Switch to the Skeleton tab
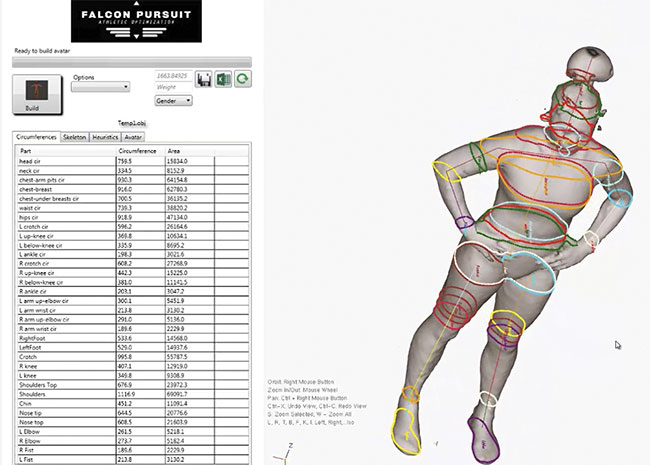650x465 pixels. (x=74, y=136)
